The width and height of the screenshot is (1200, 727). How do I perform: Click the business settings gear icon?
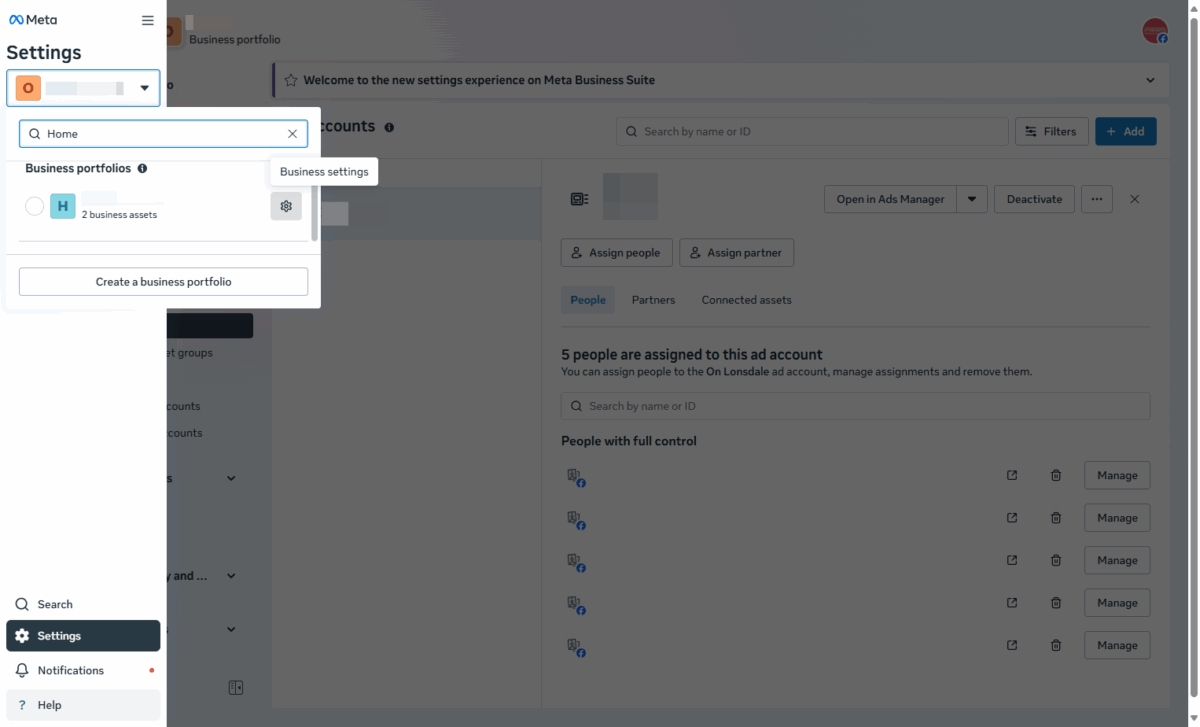pos(286,206)
